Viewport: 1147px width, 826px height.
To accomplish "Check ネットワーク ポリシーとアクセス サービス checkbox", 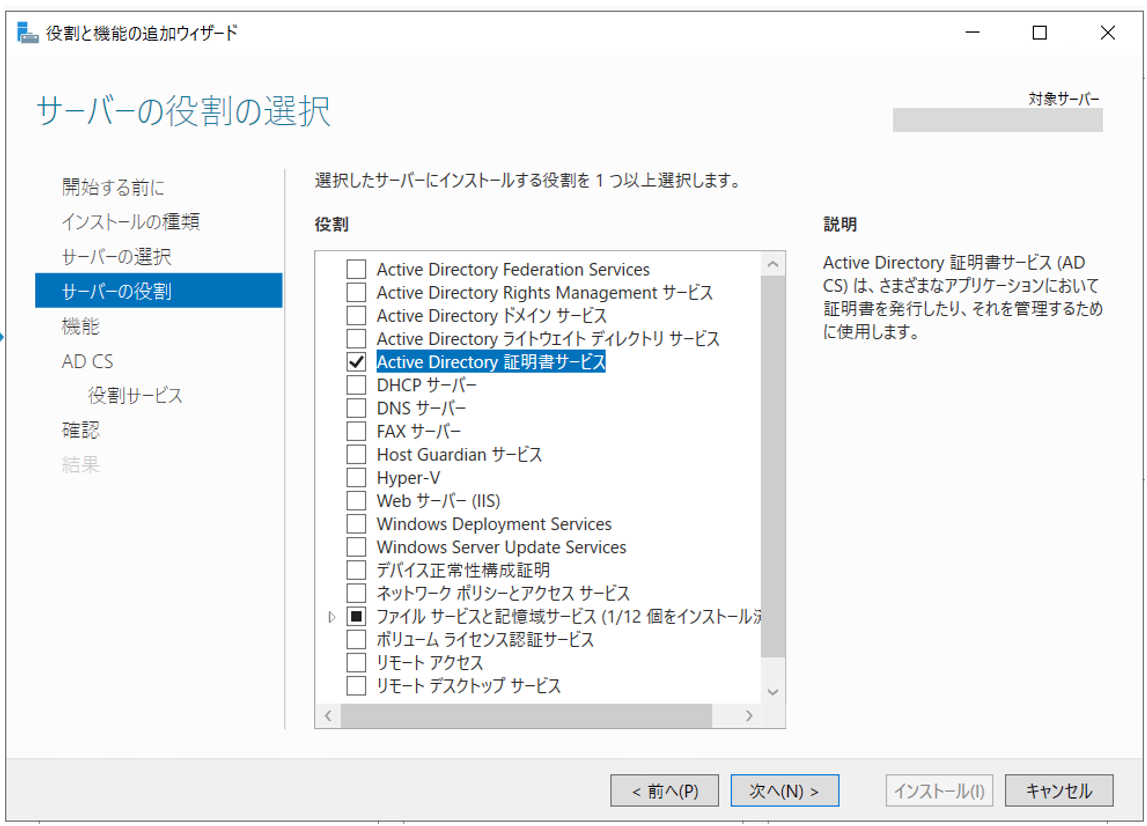I will (356, 593).
